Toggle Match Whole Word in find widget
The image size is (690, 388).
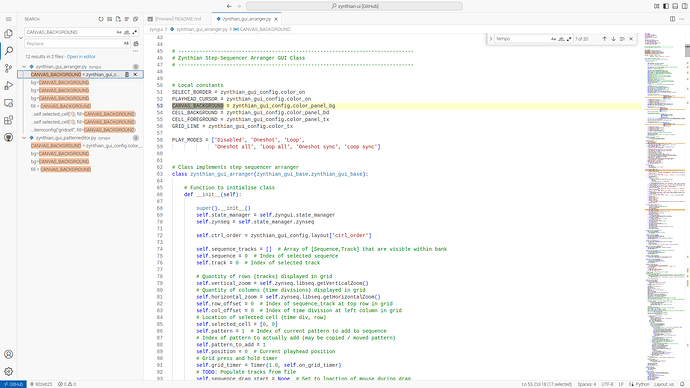tap(561, 39)
